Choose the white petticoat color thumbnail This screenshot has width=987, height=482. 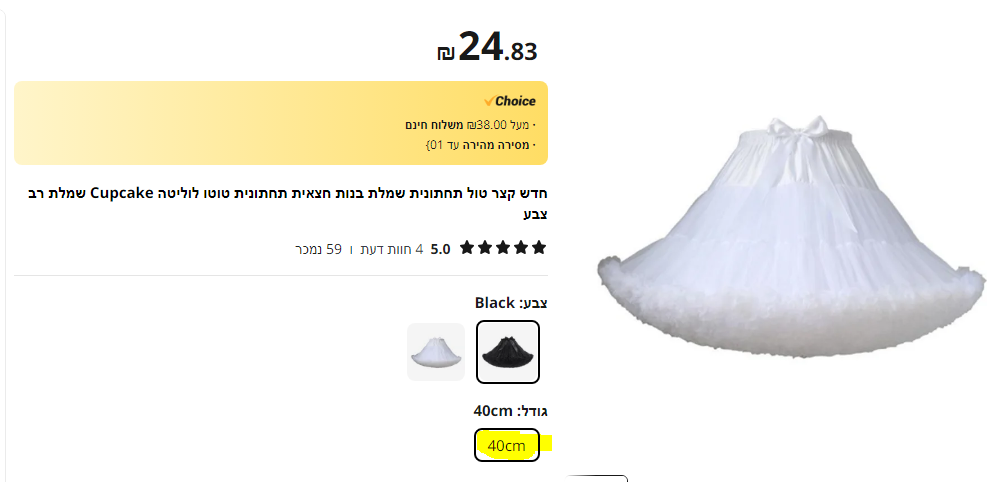[x=436, y=352]
